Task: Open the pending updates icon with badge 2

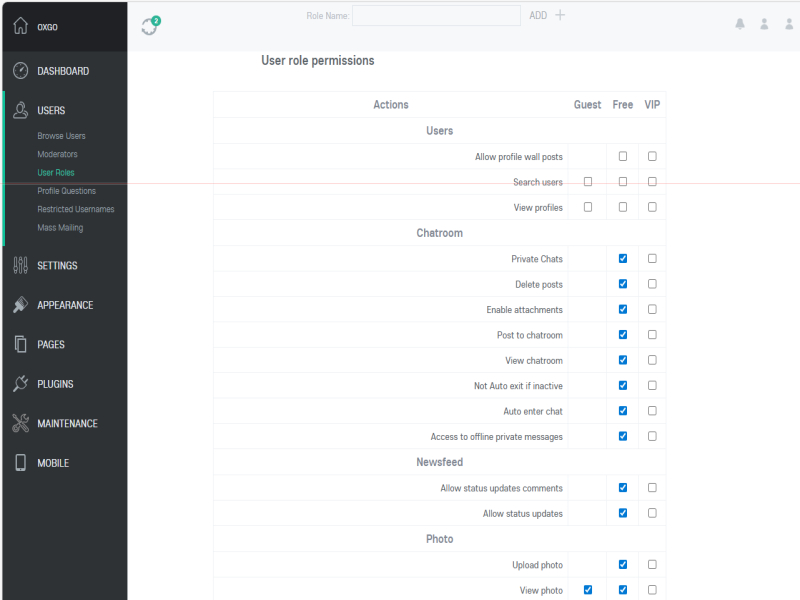Action: (x=150, y=26)
